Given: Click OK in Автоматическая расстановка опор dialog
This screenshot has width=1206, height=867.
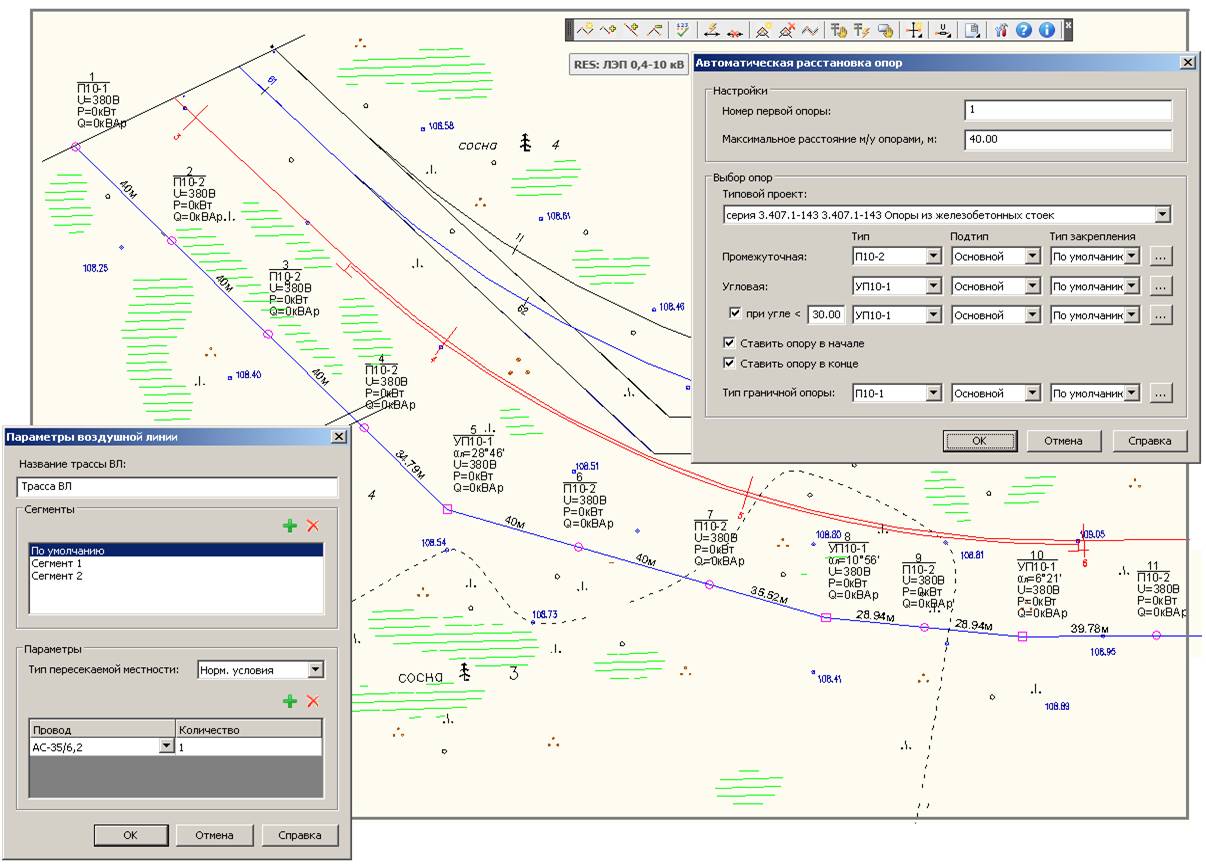Looking at the screenshot, I should (x=979, y=440).
